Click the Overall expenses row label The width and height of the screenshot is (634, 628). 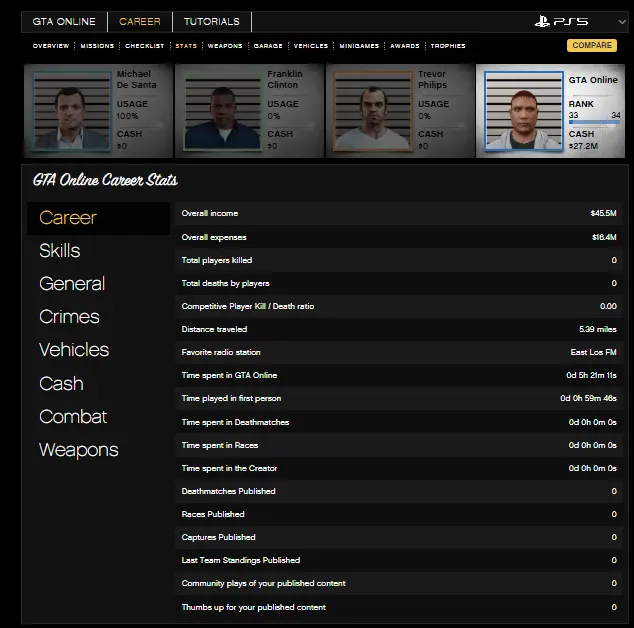click(214, 237)
